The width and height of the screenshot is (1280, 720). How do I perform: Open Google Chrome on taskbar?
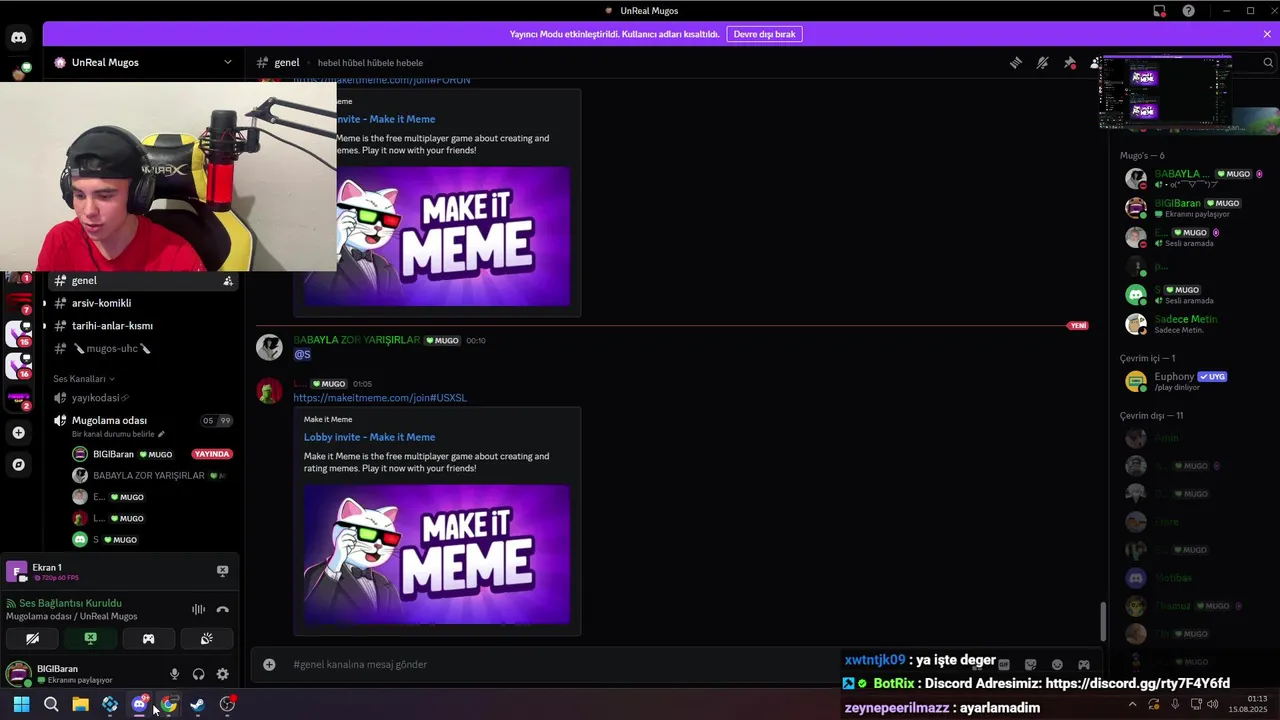point(168,704)
